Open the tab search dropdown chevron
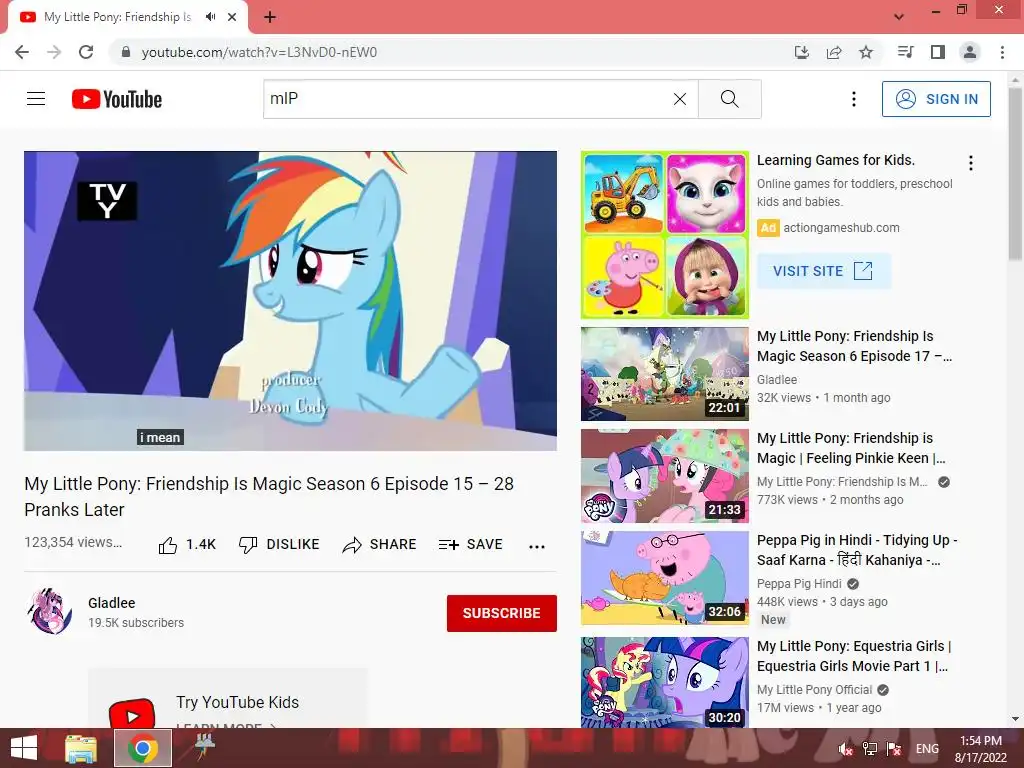Screen dimensions: 1024x768 [x=899, y=17]
